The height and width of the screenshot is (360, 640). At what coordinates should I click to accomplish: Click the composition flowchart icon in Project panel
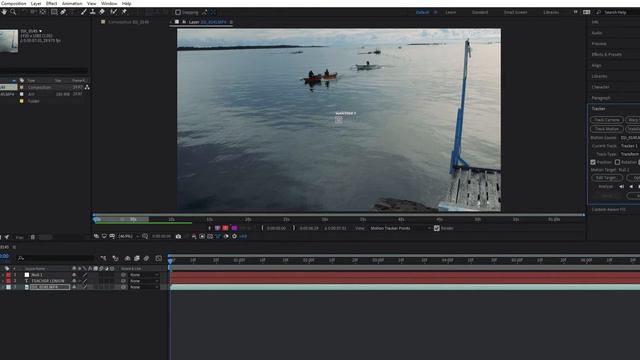[87, 87]
